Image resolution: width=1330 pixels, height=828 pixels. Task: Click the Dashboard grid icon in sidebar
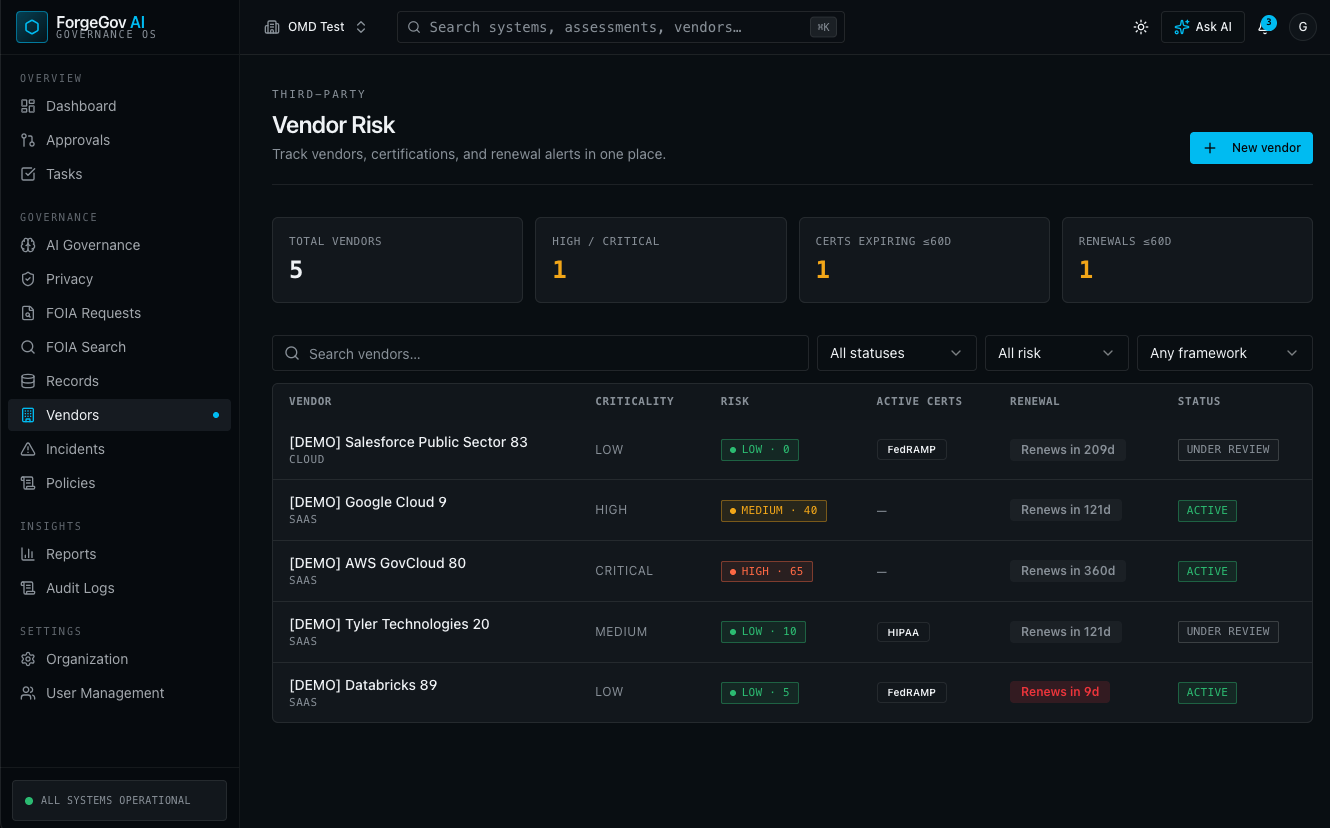(28, 106)
